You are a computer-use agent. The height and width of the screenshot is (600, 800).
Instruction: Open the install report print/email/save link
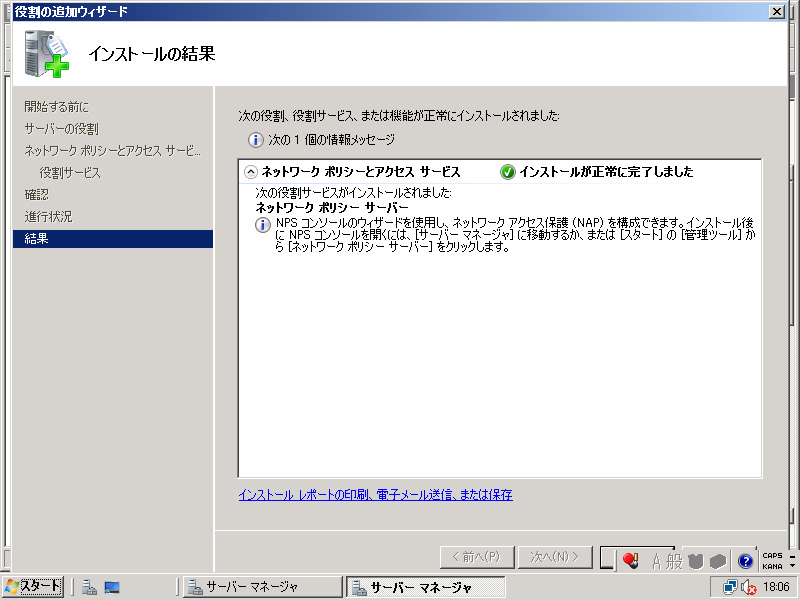coord(375,494)
